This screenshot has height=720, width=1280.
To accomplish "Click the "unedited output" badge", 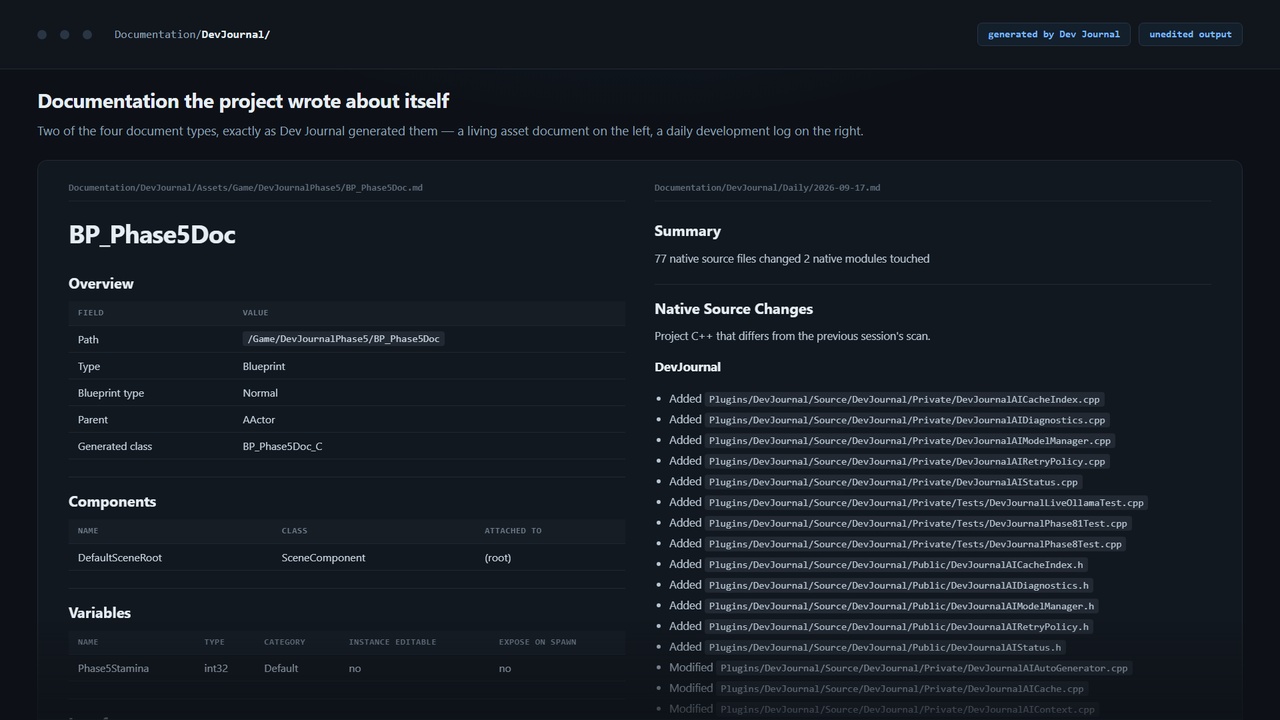I will (1190, 34).
